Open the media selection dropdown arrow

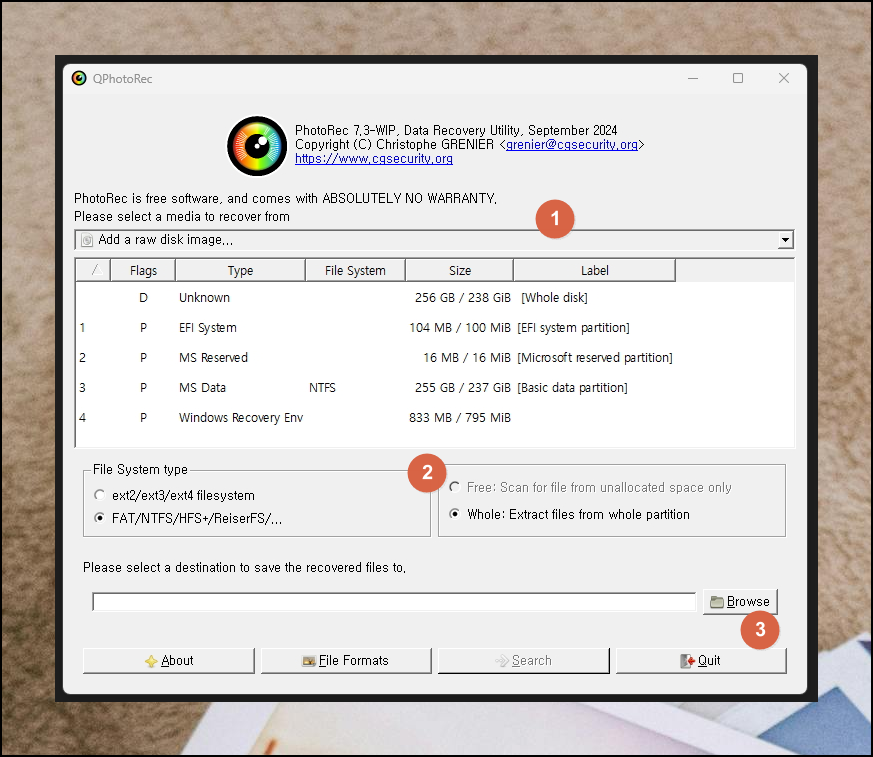click(785, 240)
